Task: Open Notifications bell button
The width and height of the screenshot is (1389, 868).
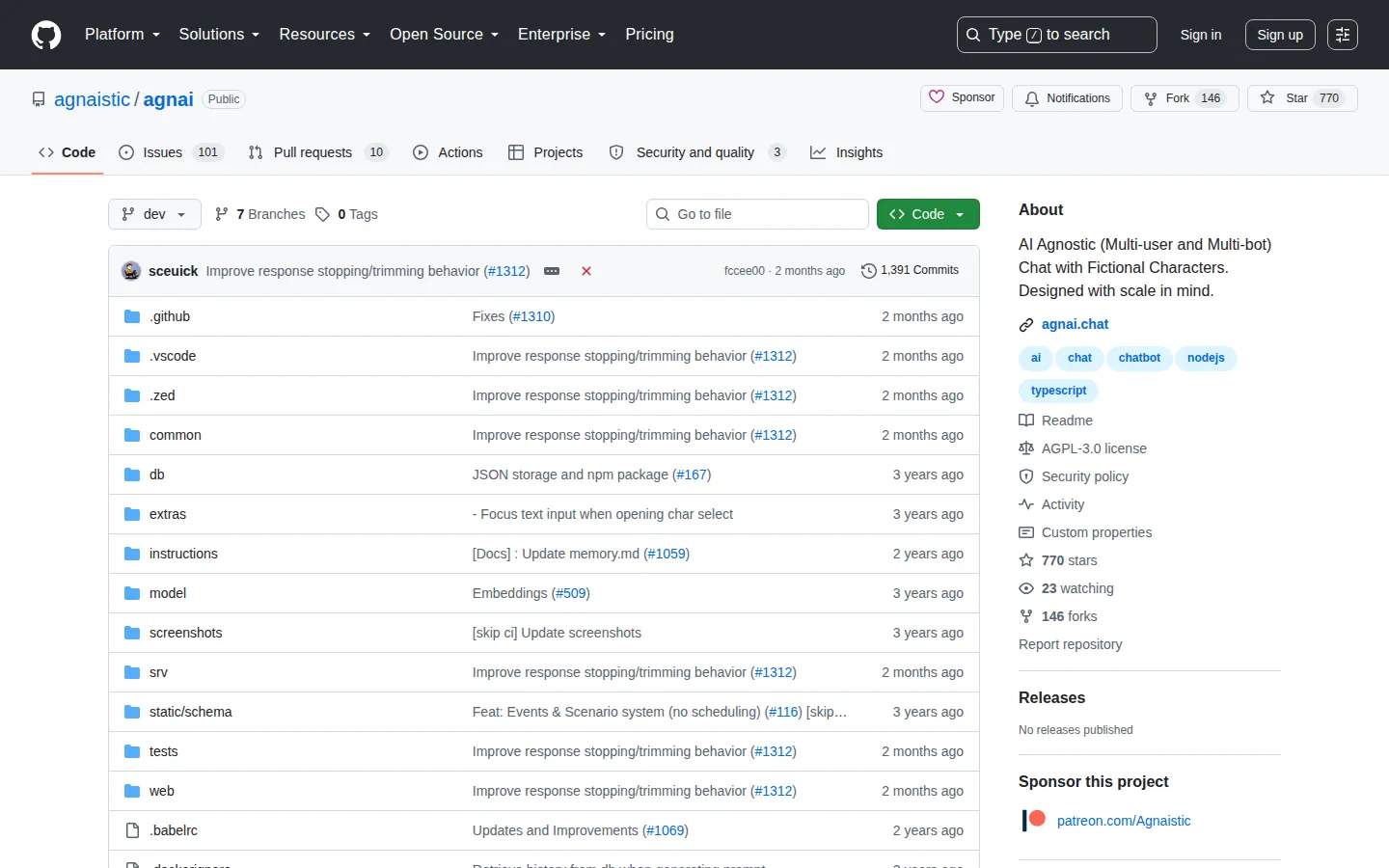Action: (1067, 98)
